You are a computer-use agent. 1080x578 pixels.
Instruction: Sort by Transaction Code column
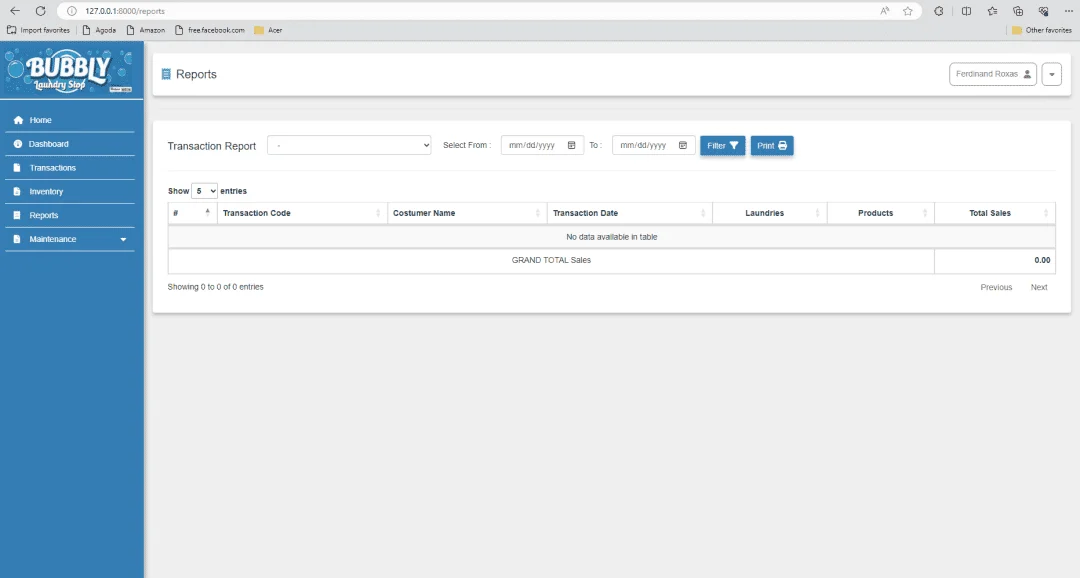point(302,213)
